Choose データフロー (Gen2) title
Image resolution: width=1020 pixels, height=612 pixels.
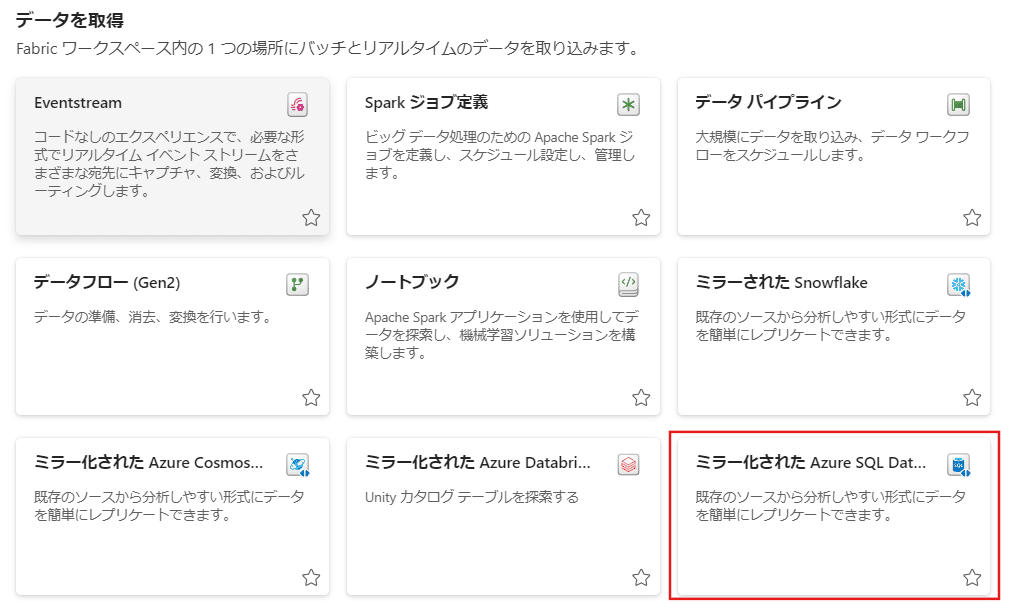click(x=107, y=282)
